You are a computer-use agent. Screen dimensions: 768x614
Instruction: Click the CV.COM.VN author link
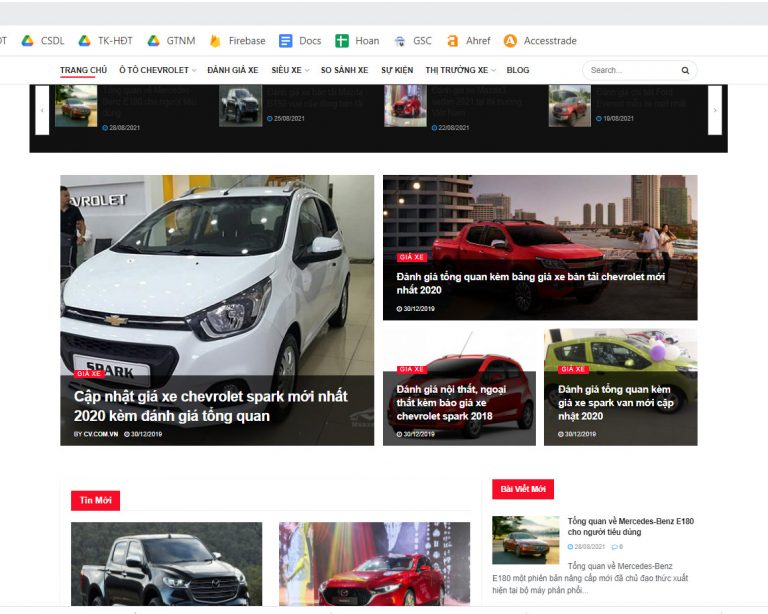pos(100,434)
